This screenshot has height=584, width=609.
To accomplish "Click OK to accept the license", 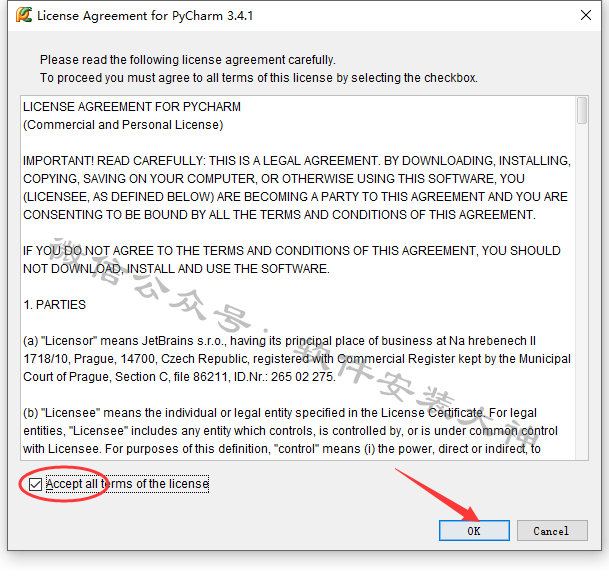I will pos(474,530).
